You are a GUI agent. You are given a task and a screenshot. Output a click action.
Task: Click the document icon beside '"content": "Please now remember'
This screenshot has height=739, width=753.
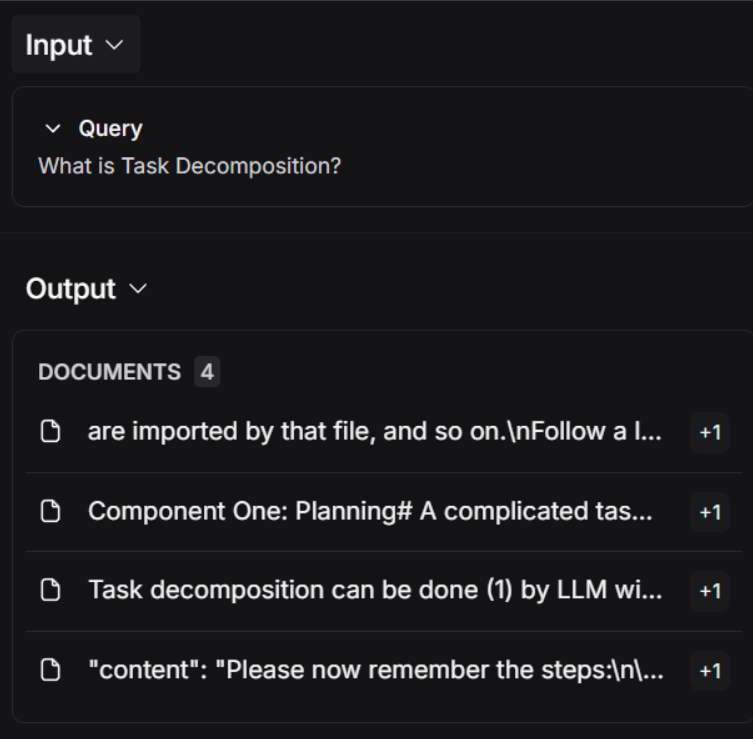[50, 670]
